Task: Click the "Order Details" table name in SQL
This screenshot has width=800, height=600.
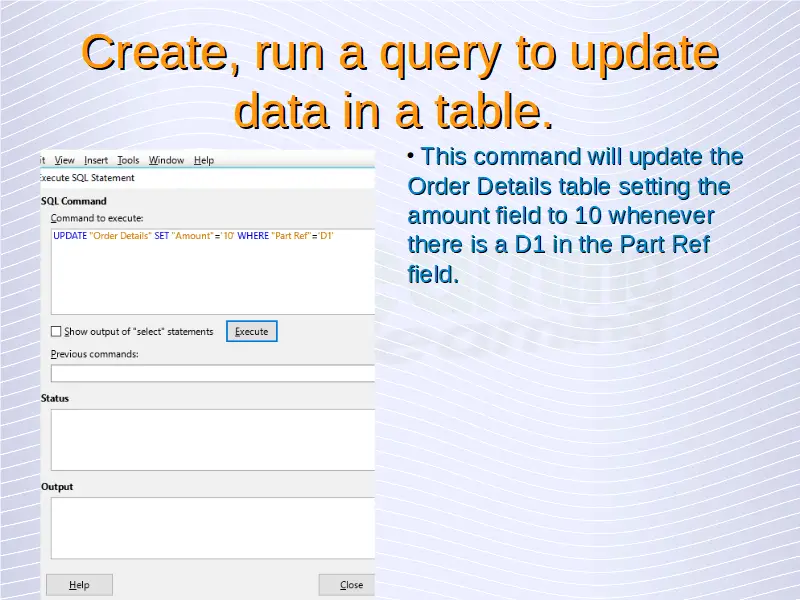Action: pyautogui.click(x=121, y=236)
